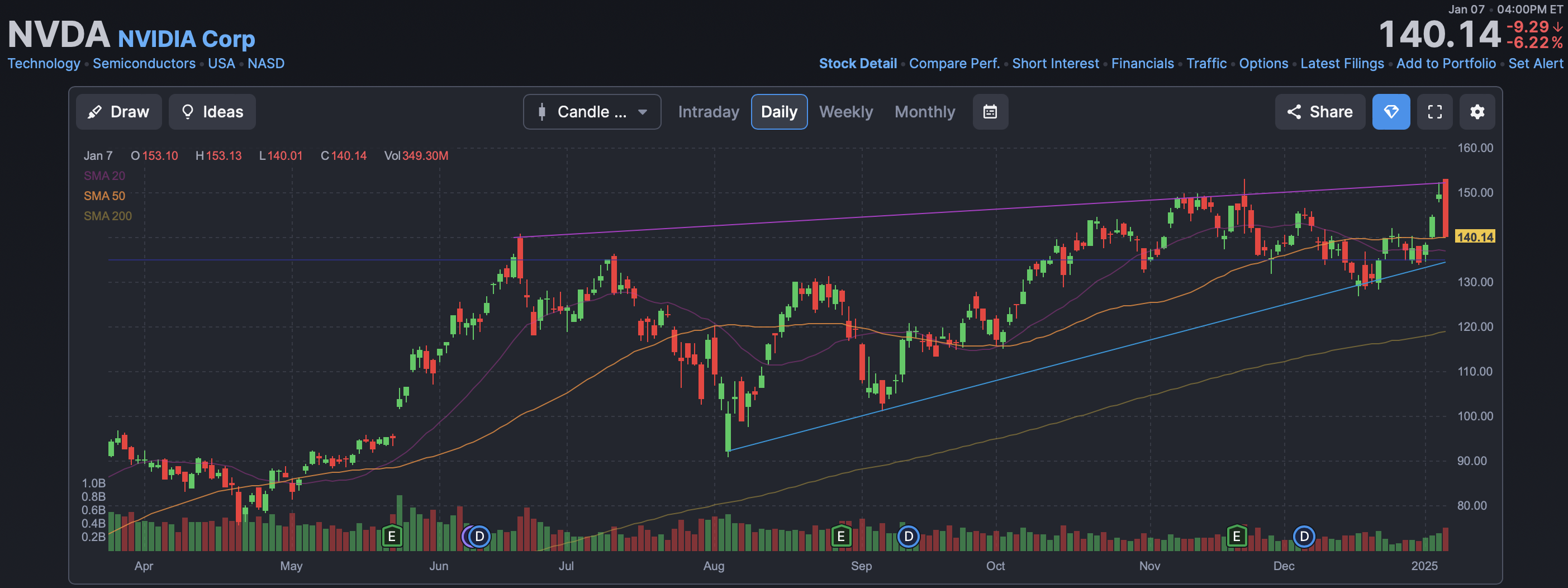Click Add to Portfolio
The height and width of the screenshot is (588, 1568).
1446,63
